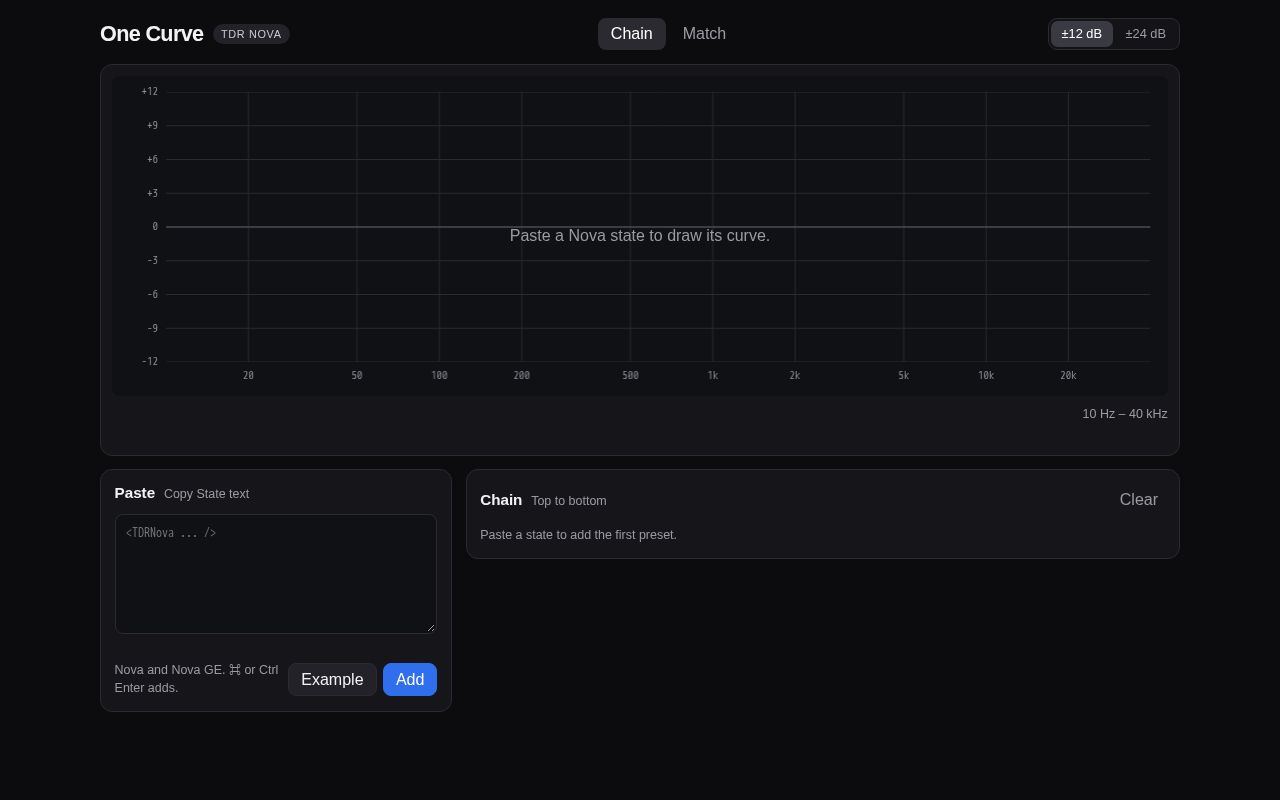Click the TDR NOVA badge
1280x800 pixels.
pyautogui.click(x=251, y=34)
